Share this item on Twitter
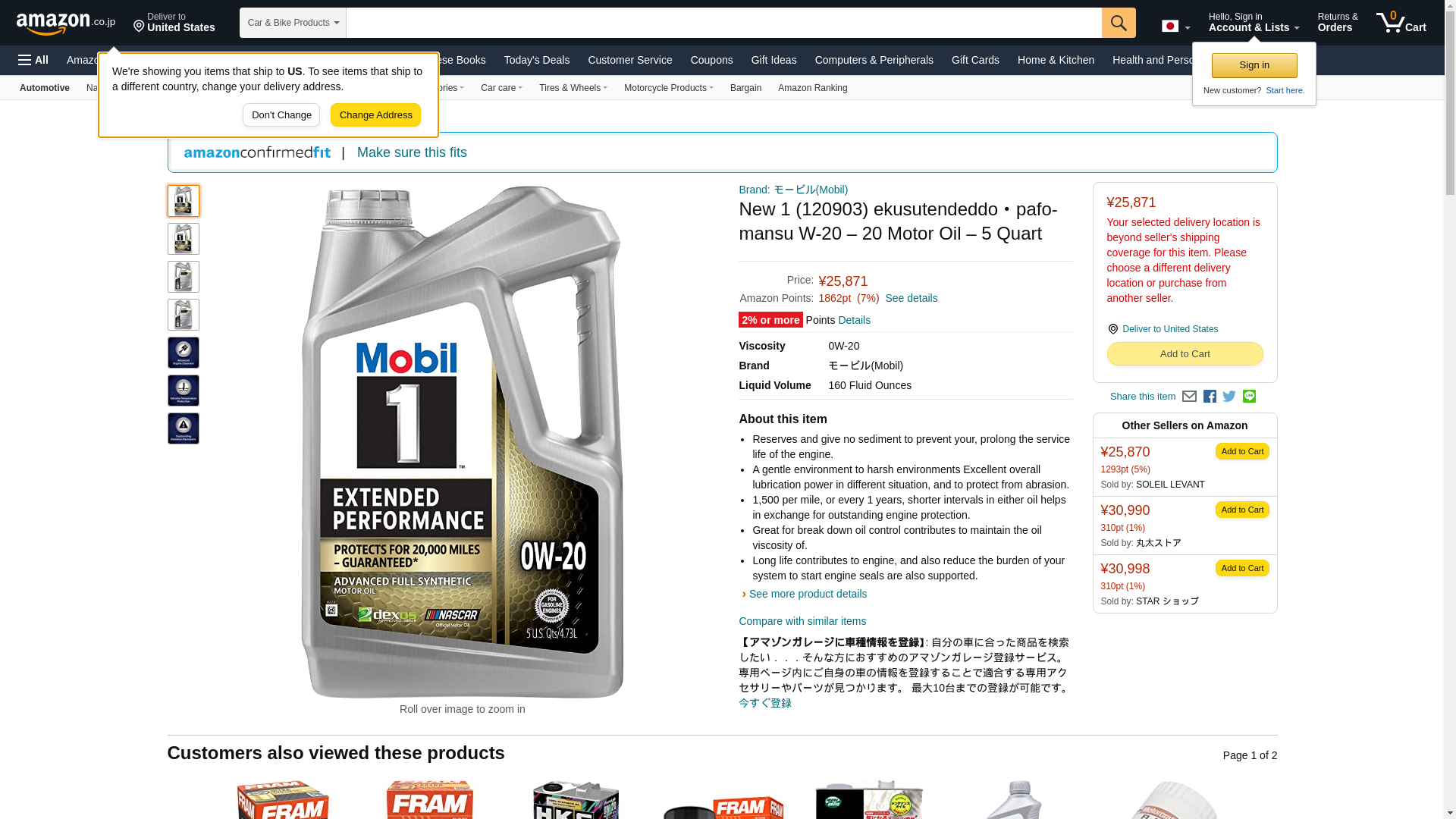Viewport: 1456px width, 819px height. tap(1229, 397)
